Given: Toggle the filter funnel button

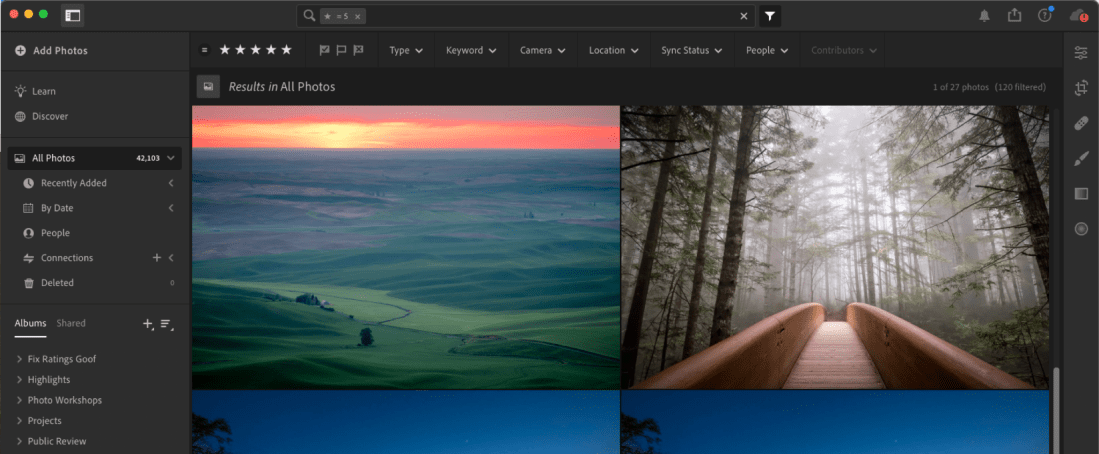Looking at the screenshot, I should click(770, 16).
